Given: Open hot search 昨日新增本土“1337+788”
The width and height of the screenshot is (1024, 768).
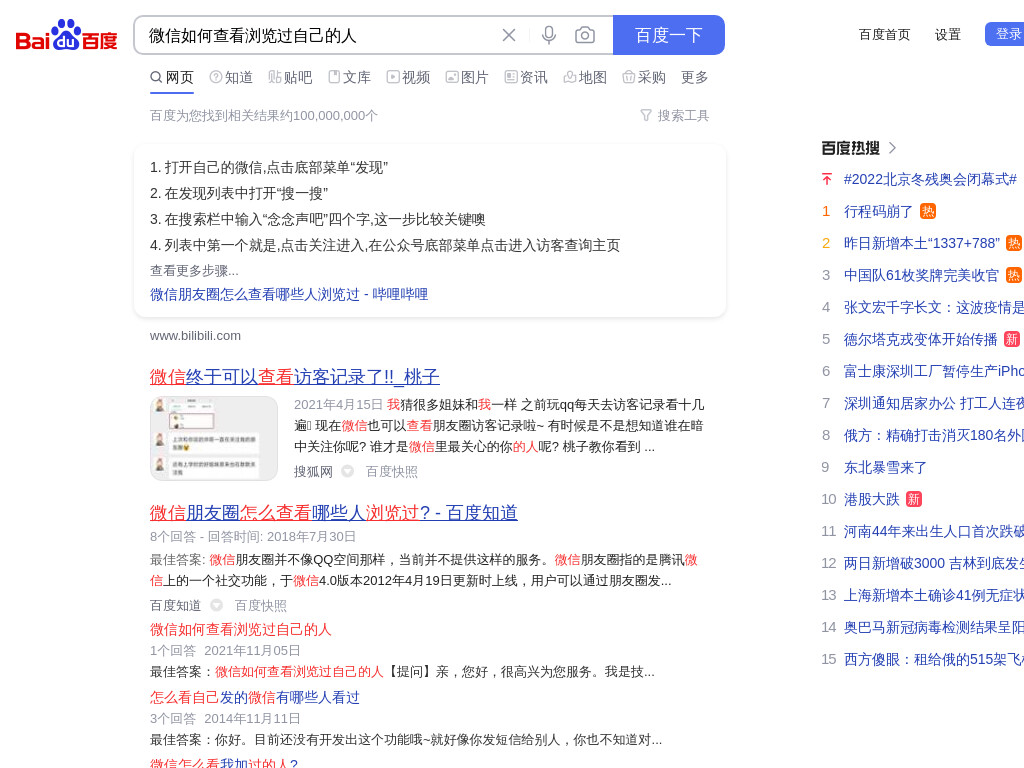Looking at the screenshot, I should 921,244.
